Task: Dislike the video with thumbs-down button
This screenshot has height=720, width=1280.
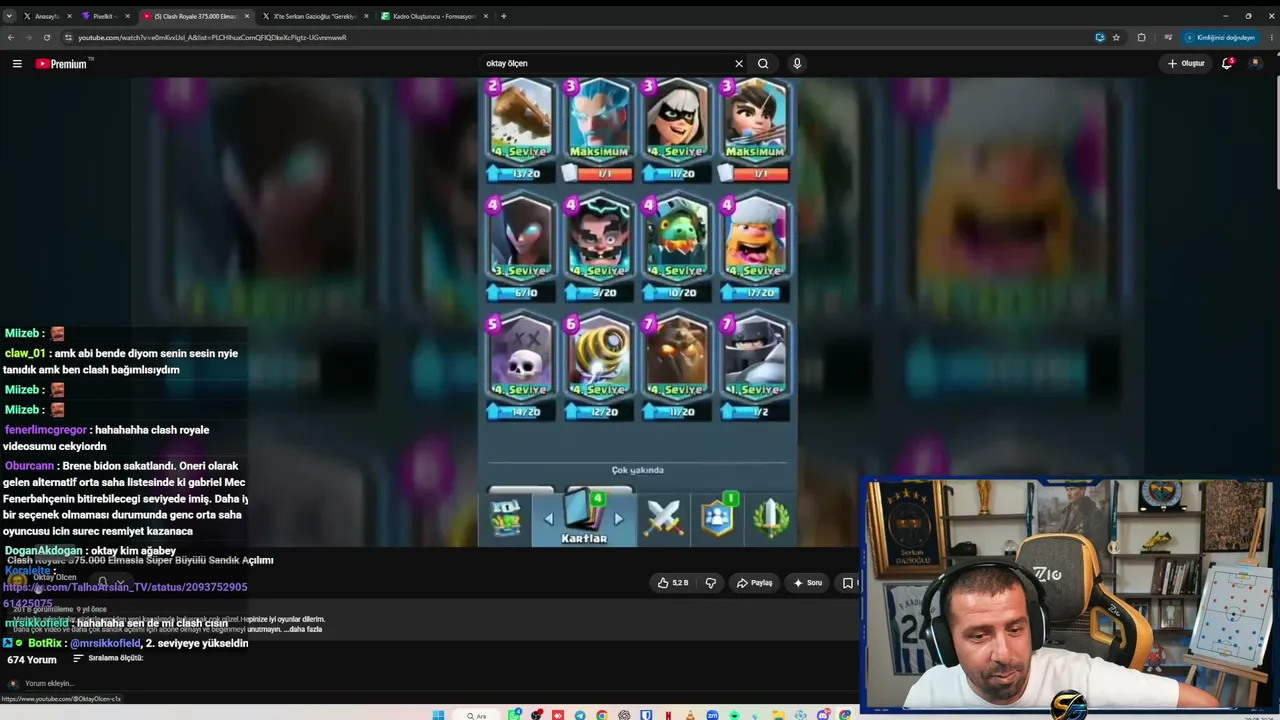Action: [711, 583]
